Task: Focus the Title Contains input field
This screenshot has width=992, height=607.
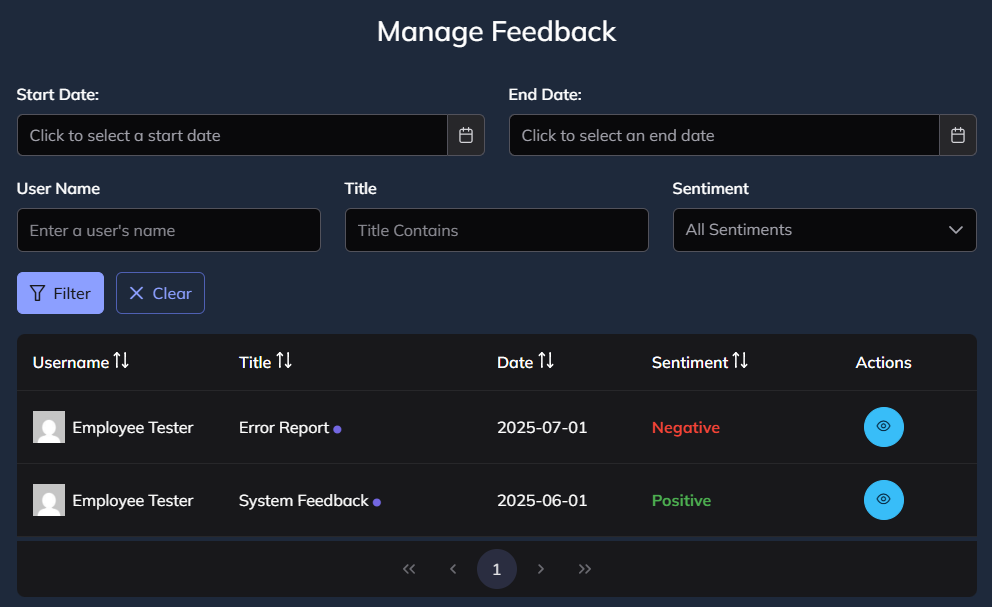Action: coord(496,230)
